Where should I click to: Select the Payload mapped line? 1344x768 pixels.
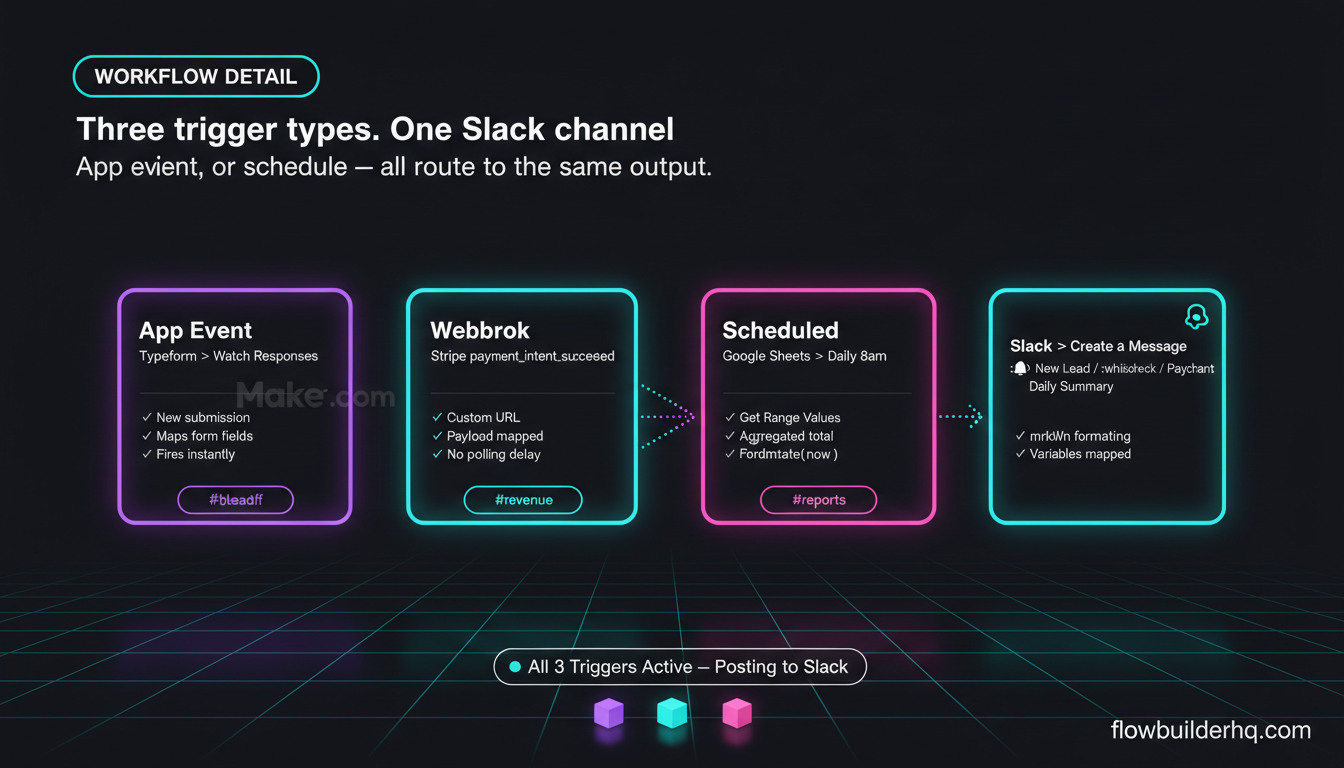[488, 436]
